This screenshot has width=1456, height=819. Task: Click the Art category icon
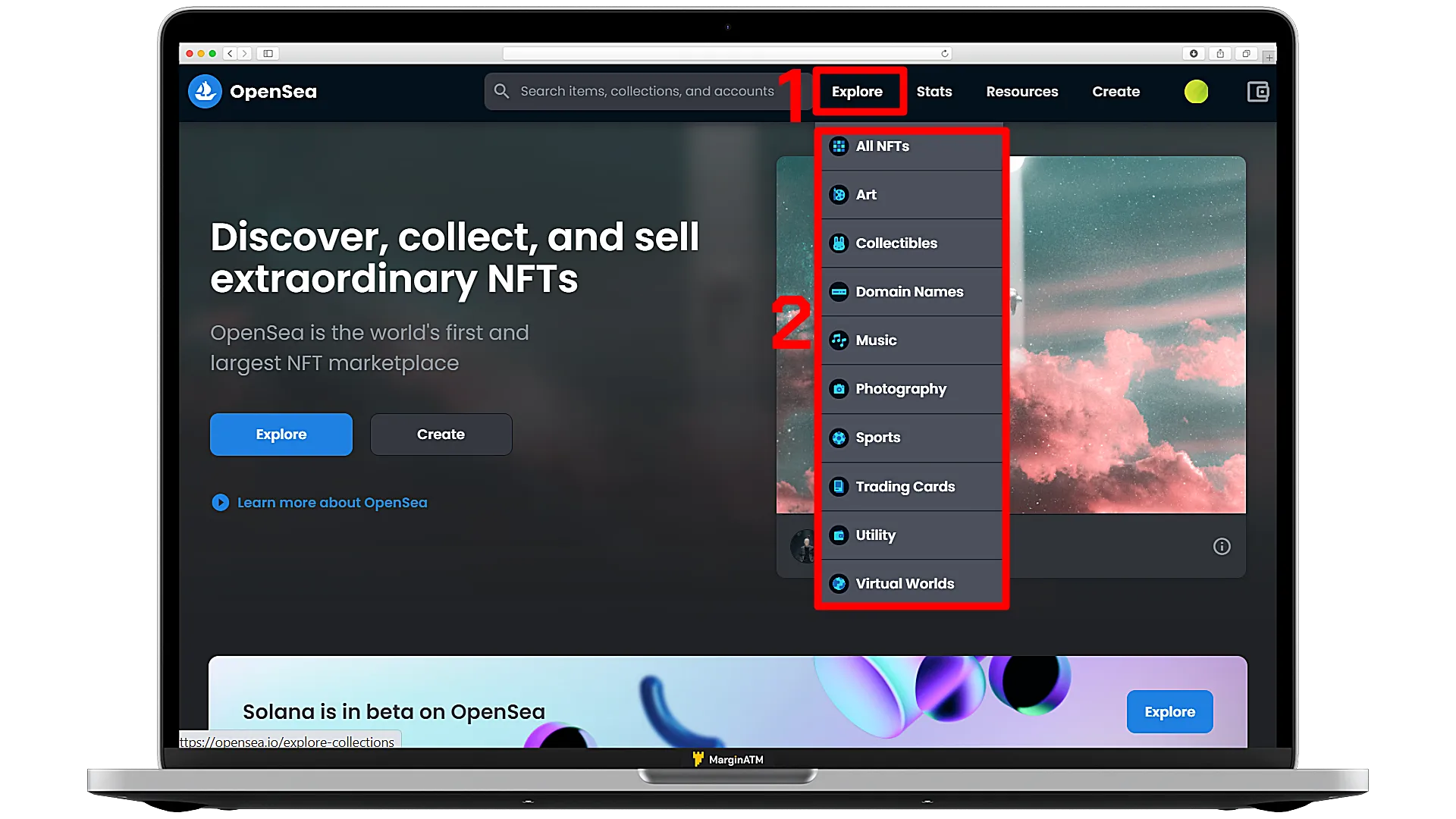(x=839, y=195)
